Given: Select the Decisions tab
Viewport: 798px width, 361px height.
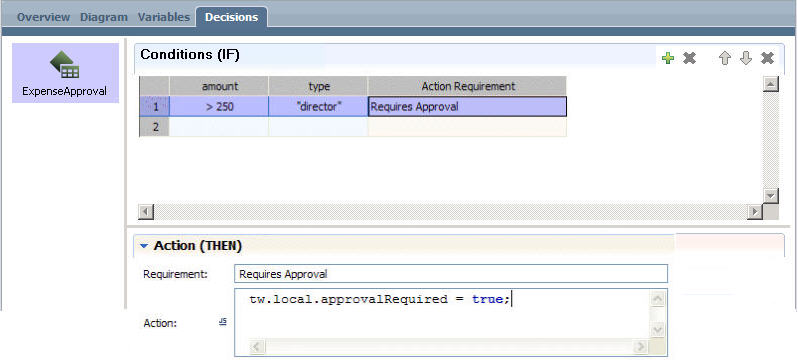Looking at the screenshot, I should point(232,17).
